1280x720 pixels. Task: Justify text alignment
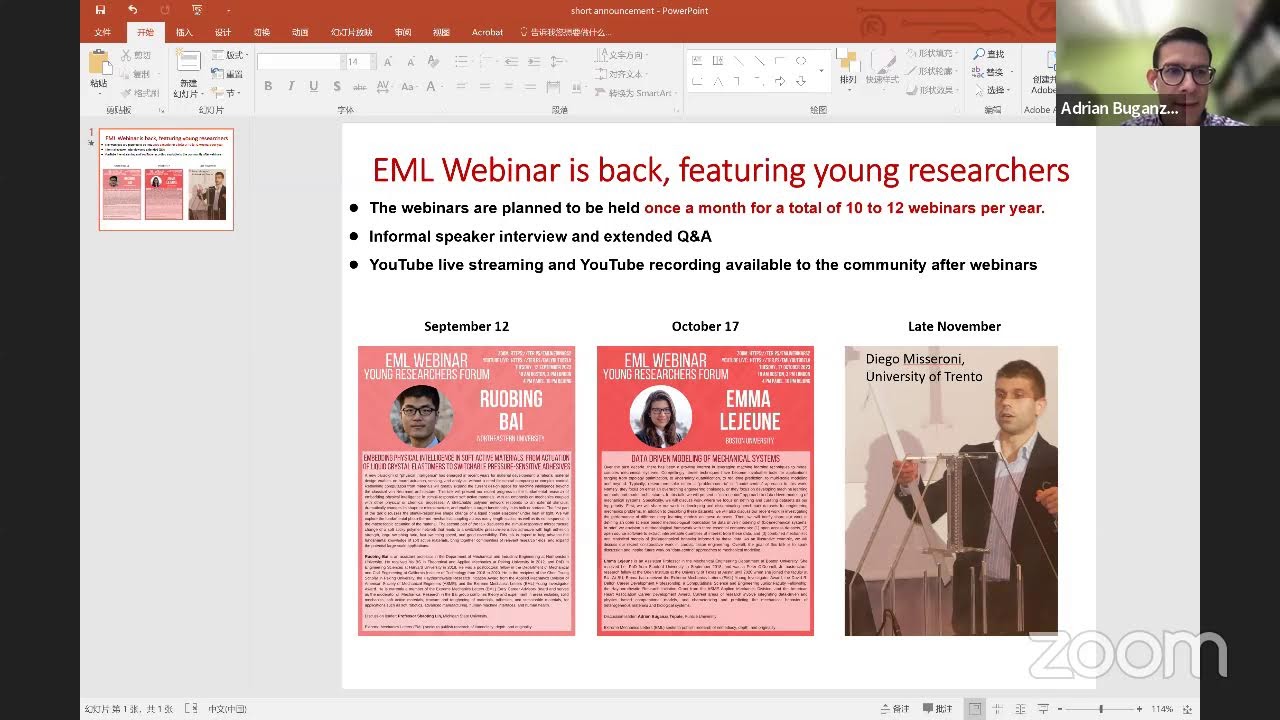[x=531, y=87]
